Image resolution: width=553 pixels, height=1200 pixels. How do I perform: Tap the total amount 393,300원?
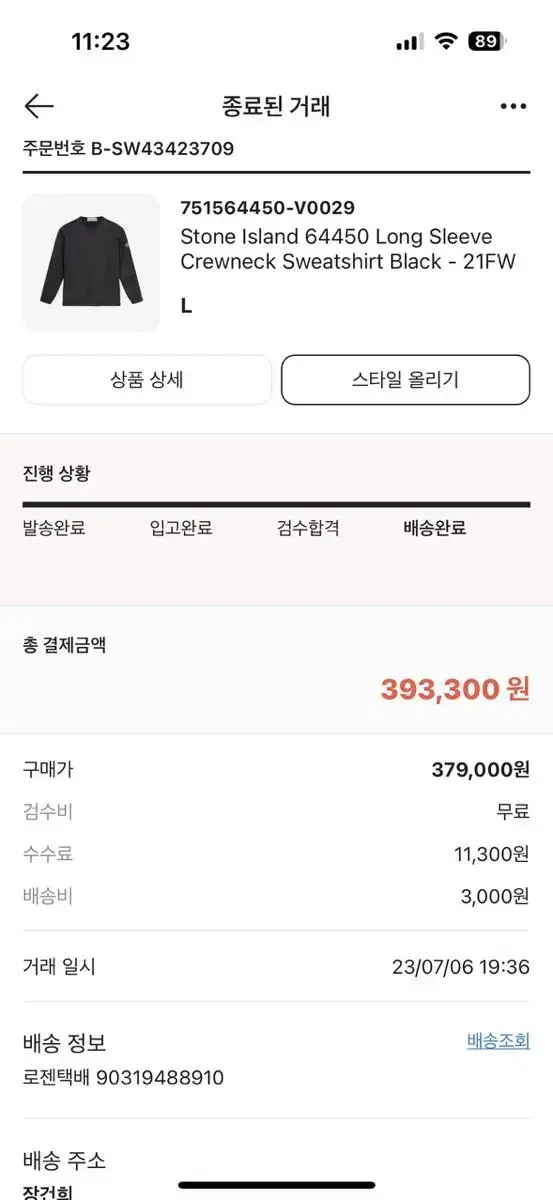coord(455,689)
